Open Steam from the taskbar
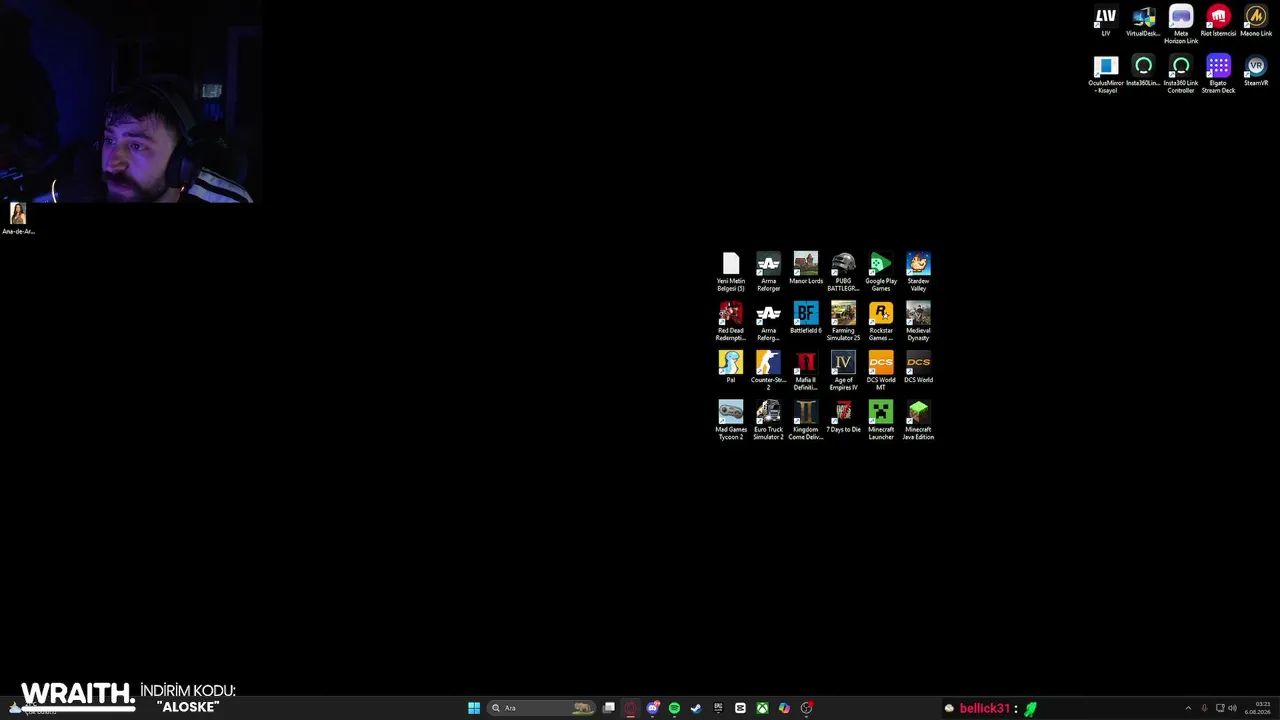Screen dimensions: 1280x720 click(696, 708)
